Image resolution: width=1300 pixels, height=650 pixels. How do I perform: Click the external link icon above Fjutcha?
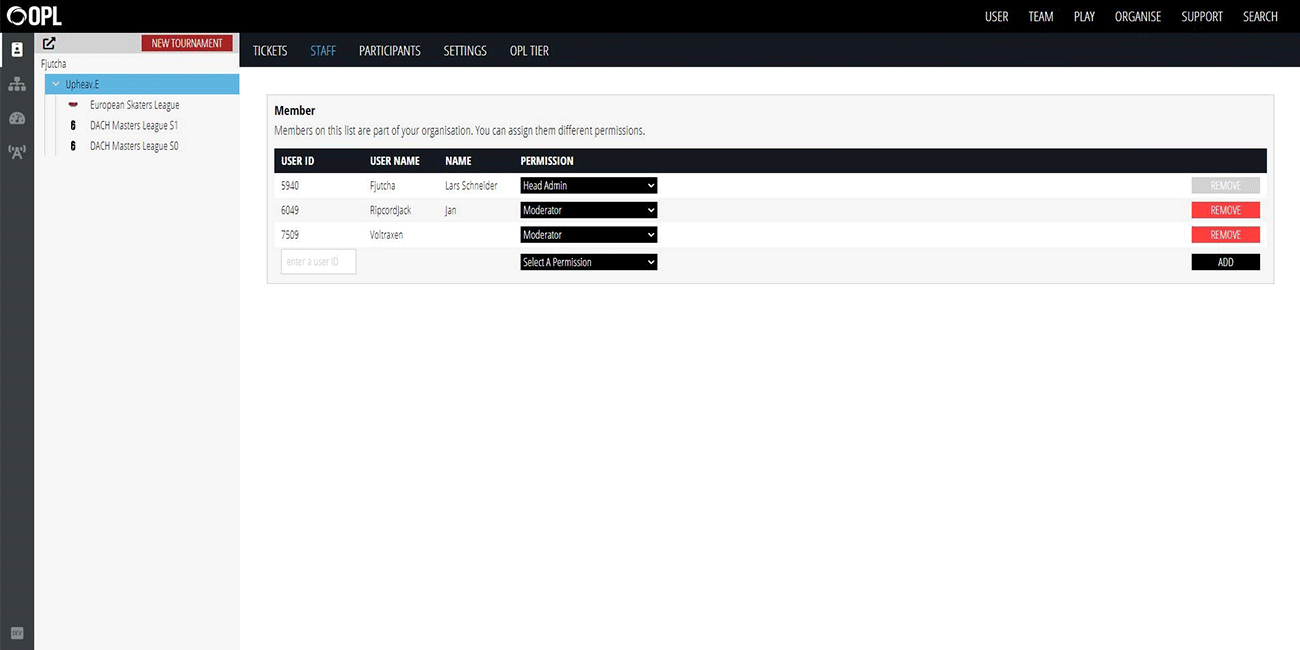click(x=49, y=44)
